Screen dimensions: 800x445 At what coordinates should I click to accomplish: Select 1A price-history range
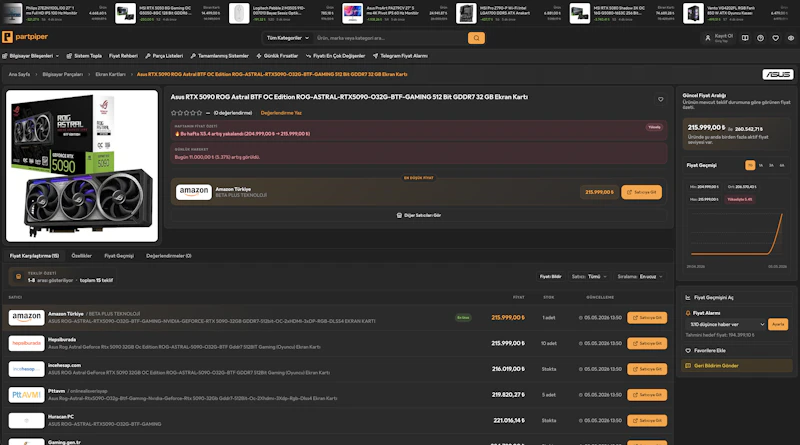[x=761, y=165]
